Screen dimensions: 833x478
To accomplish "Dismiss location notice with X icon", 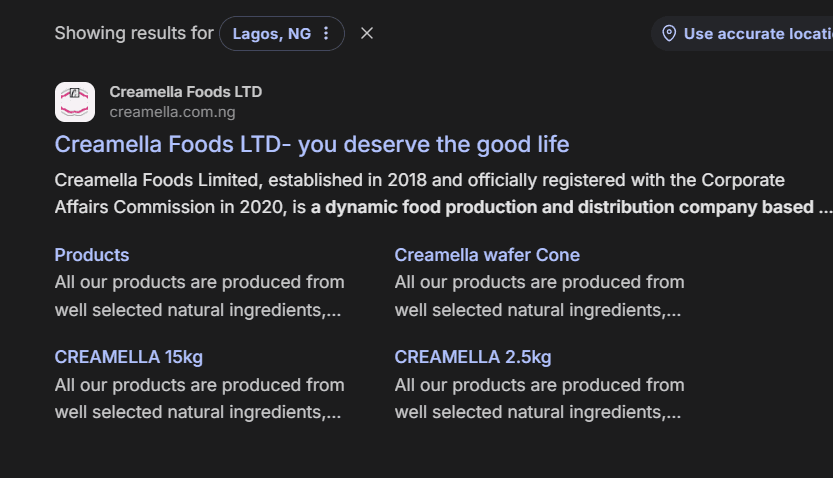I will (x=367, y=34).
